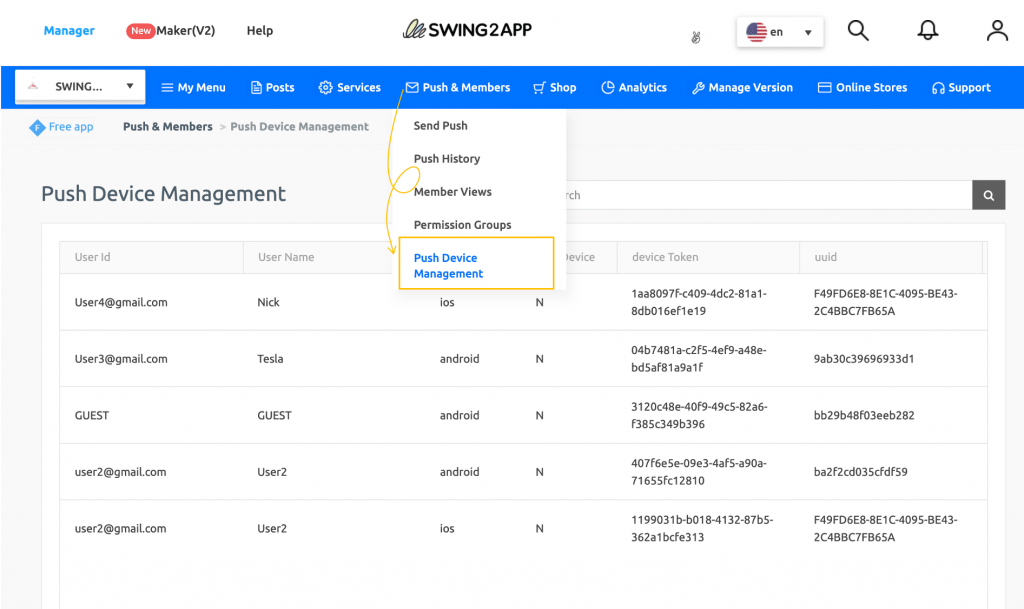Click the Swing2App logo
The height and width of the screenshot is (609, 1024).
[466, 30]
